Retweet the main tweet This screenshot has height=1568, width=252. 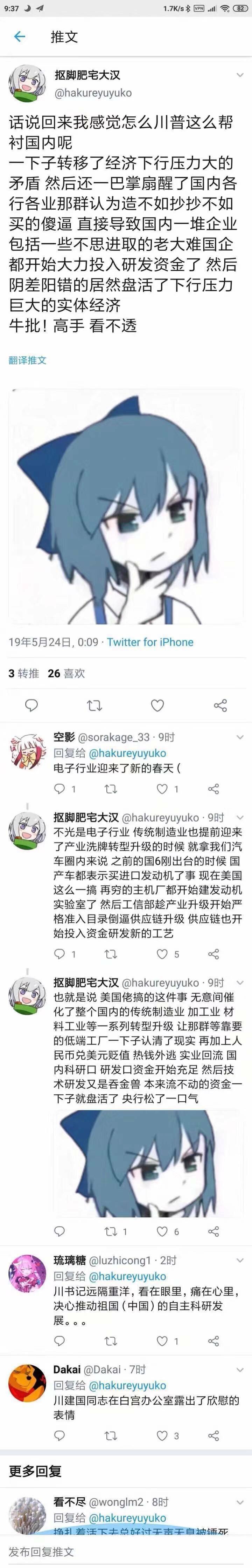click(x=94, y=705)
